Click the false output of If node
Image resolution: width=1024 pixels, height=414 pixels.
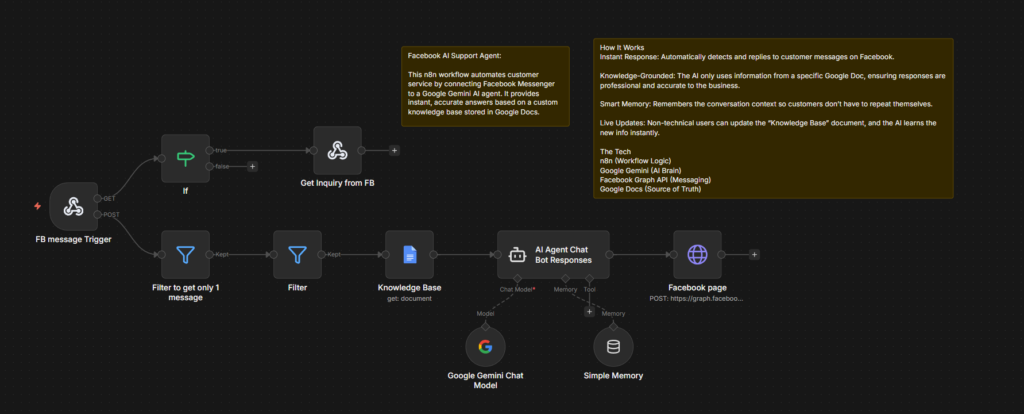tap(210, 167)
